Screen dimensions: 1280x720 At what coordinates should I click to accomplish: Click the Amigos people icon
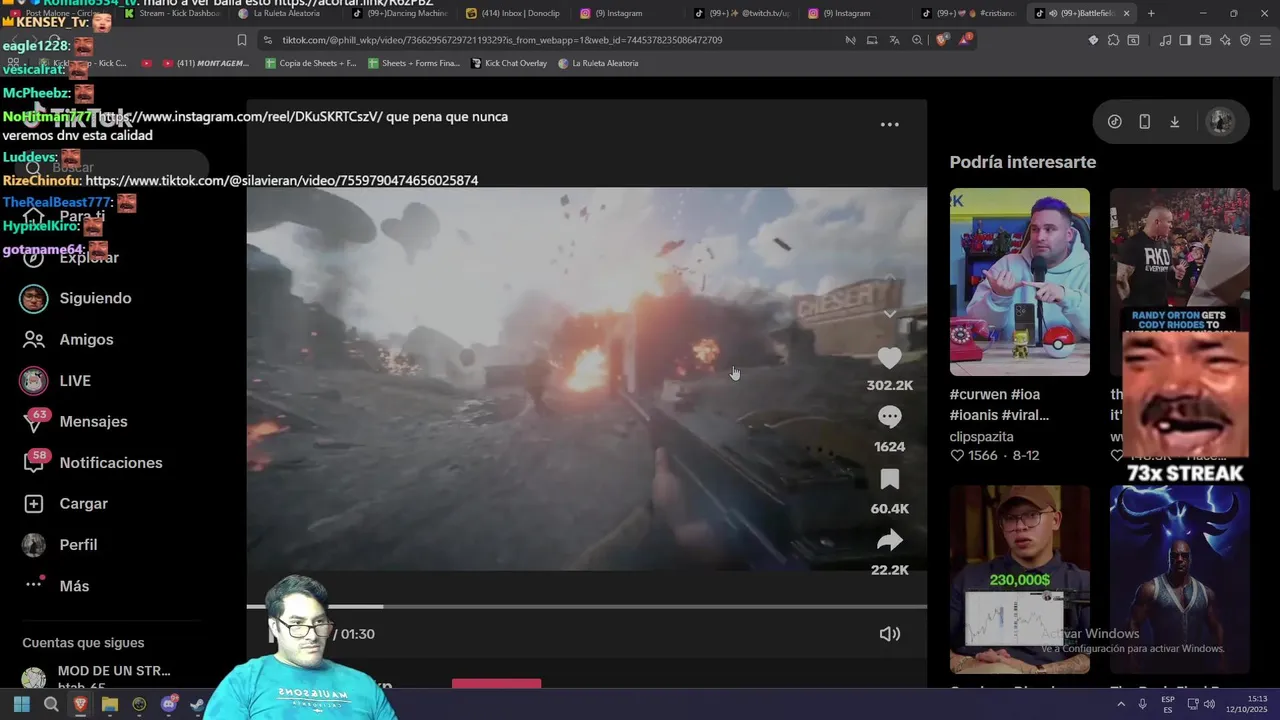click(x=34, y=339)
